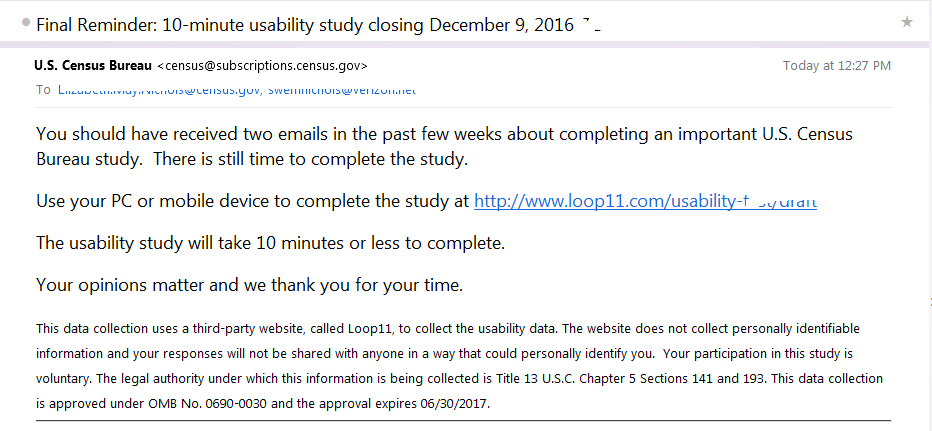This screenshot has width=932, height=431.
Task: Click the "10 minutes or less" sentence
Action: pos(270,243)
